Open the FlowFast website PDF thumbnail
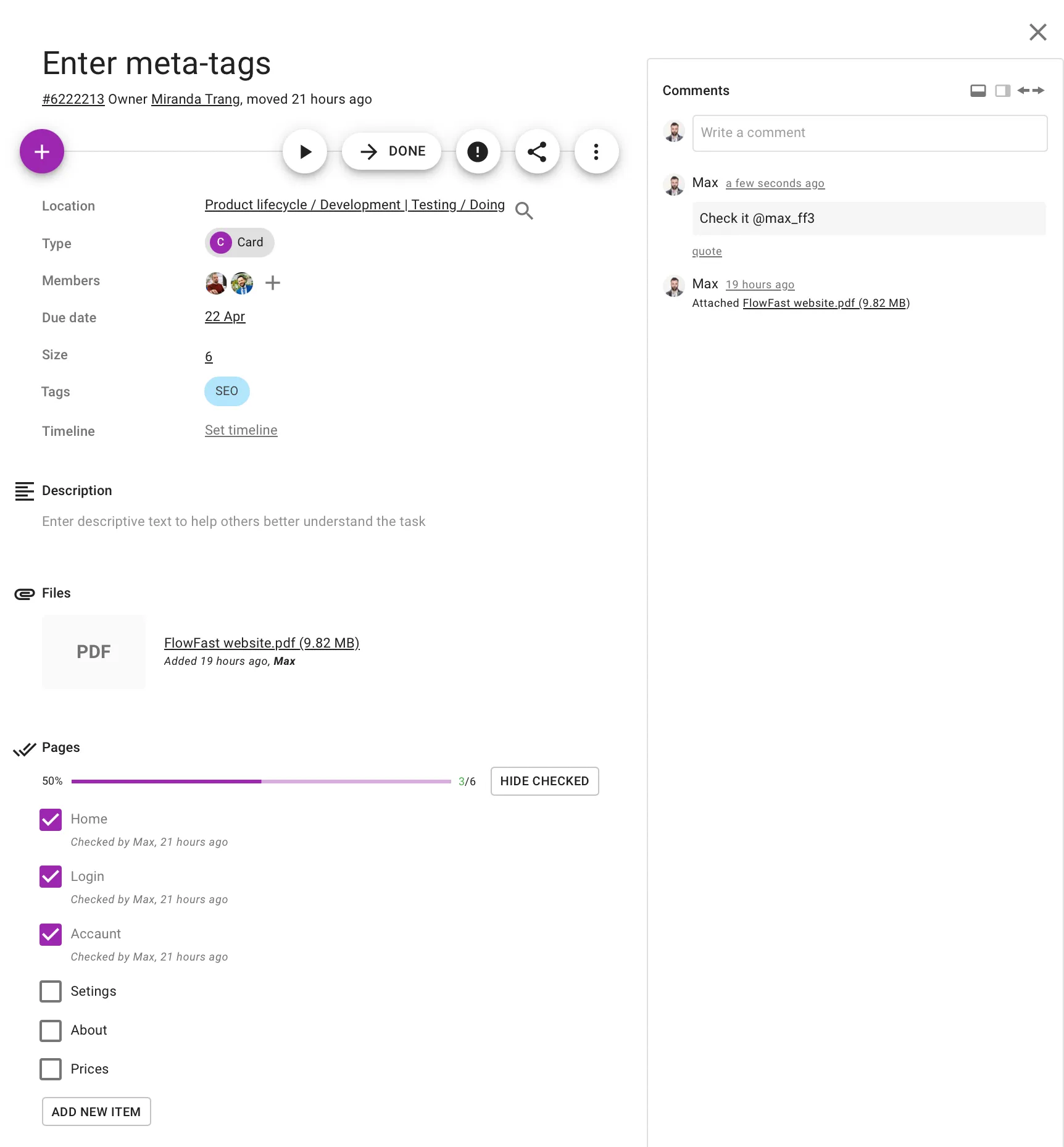1064x1147 pixels. point(94,652)
